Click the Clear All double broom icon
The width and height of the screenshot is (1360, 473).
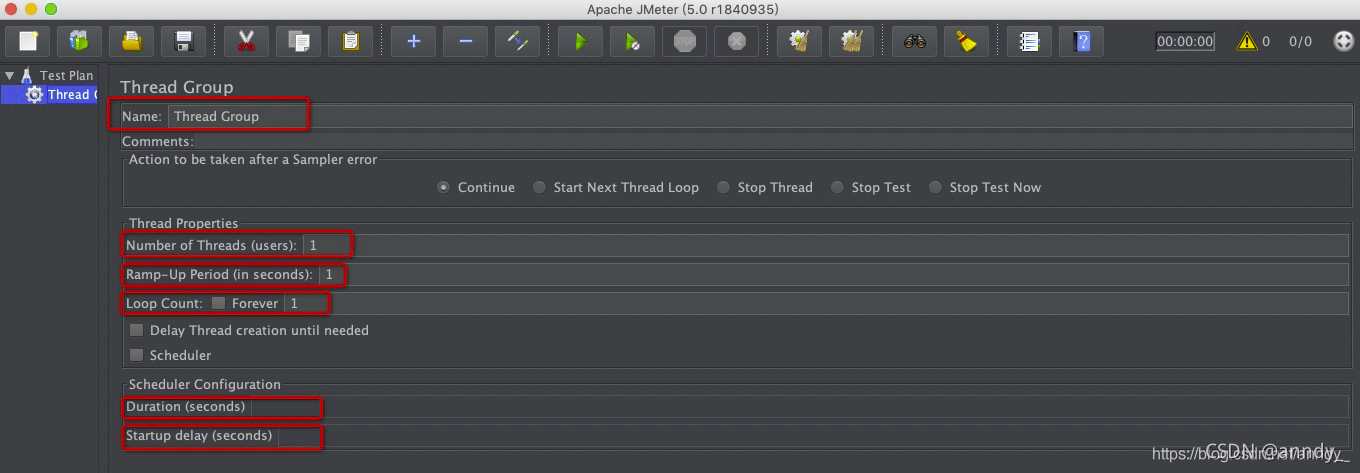(x=851, y=42)
